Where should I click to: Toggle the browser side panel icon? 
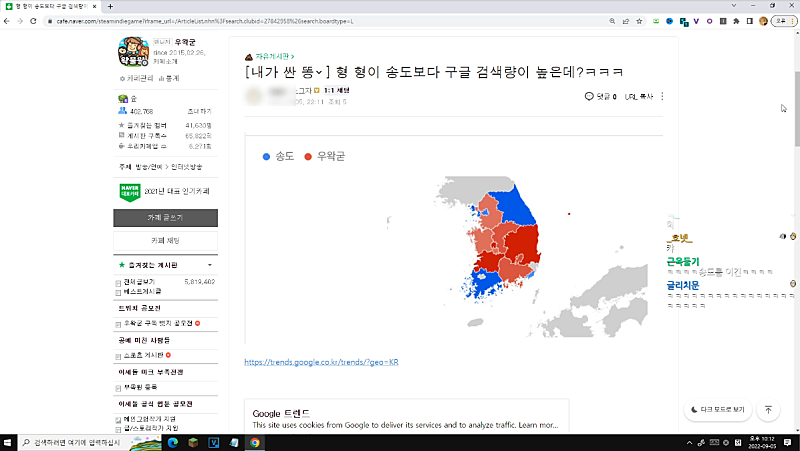coord(749,21)
